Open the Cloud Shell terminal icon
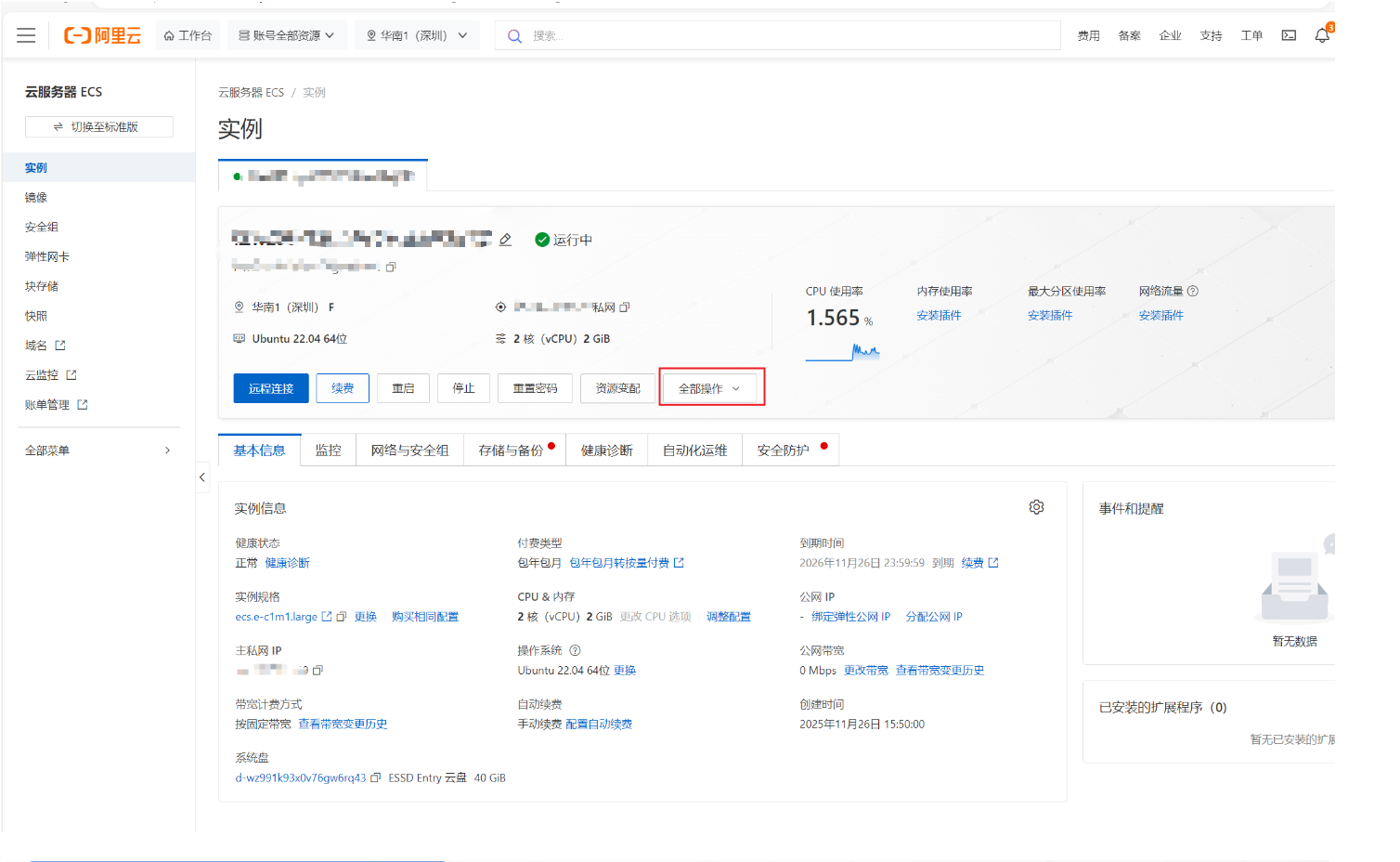The height and width of the screenshot is (862, 1400). [1289, 35]
